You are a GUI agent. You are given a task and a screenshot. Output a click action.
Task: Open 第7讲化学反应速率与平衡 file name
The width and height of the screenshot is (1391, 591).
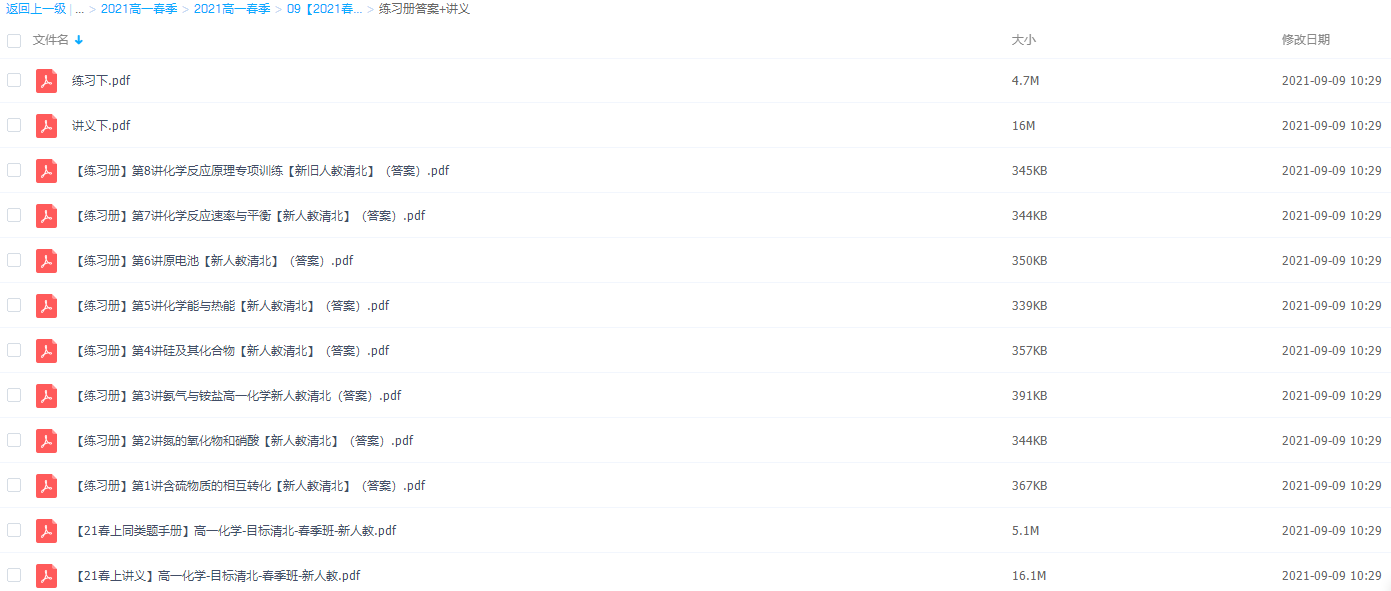(250, 216)
